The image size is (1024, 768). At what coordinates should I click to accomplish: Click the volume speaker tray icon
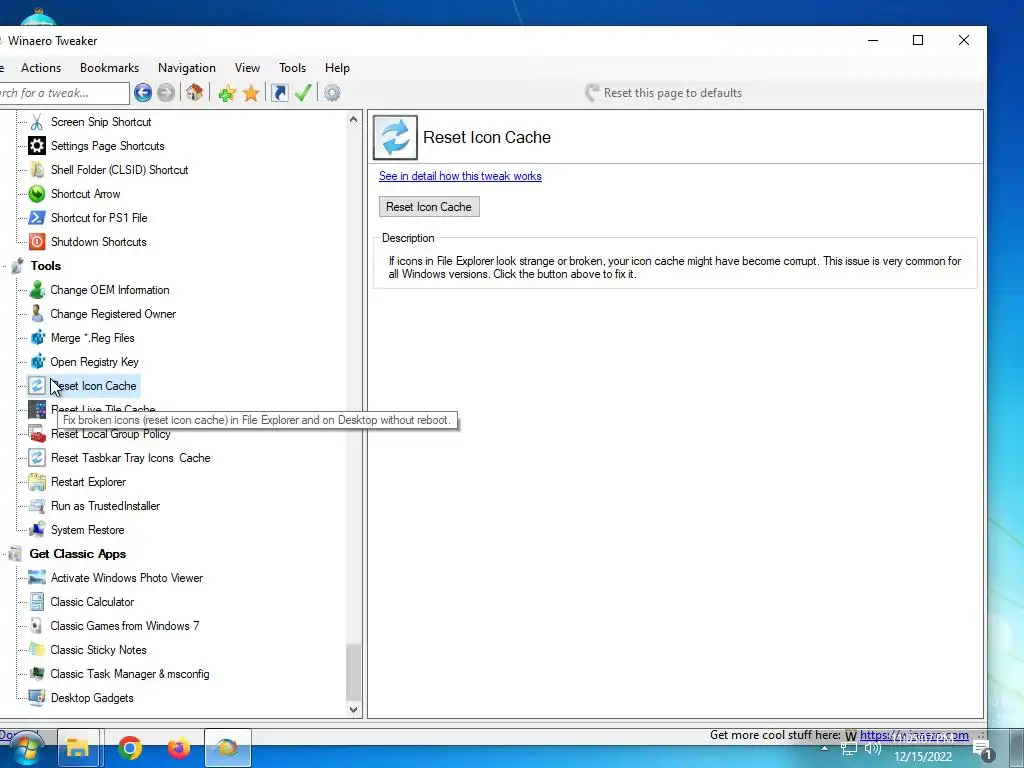872,749
